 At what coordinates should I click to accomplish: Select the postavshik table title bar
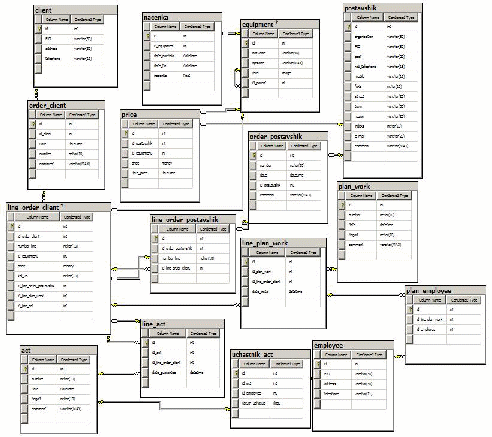[383, 8]
